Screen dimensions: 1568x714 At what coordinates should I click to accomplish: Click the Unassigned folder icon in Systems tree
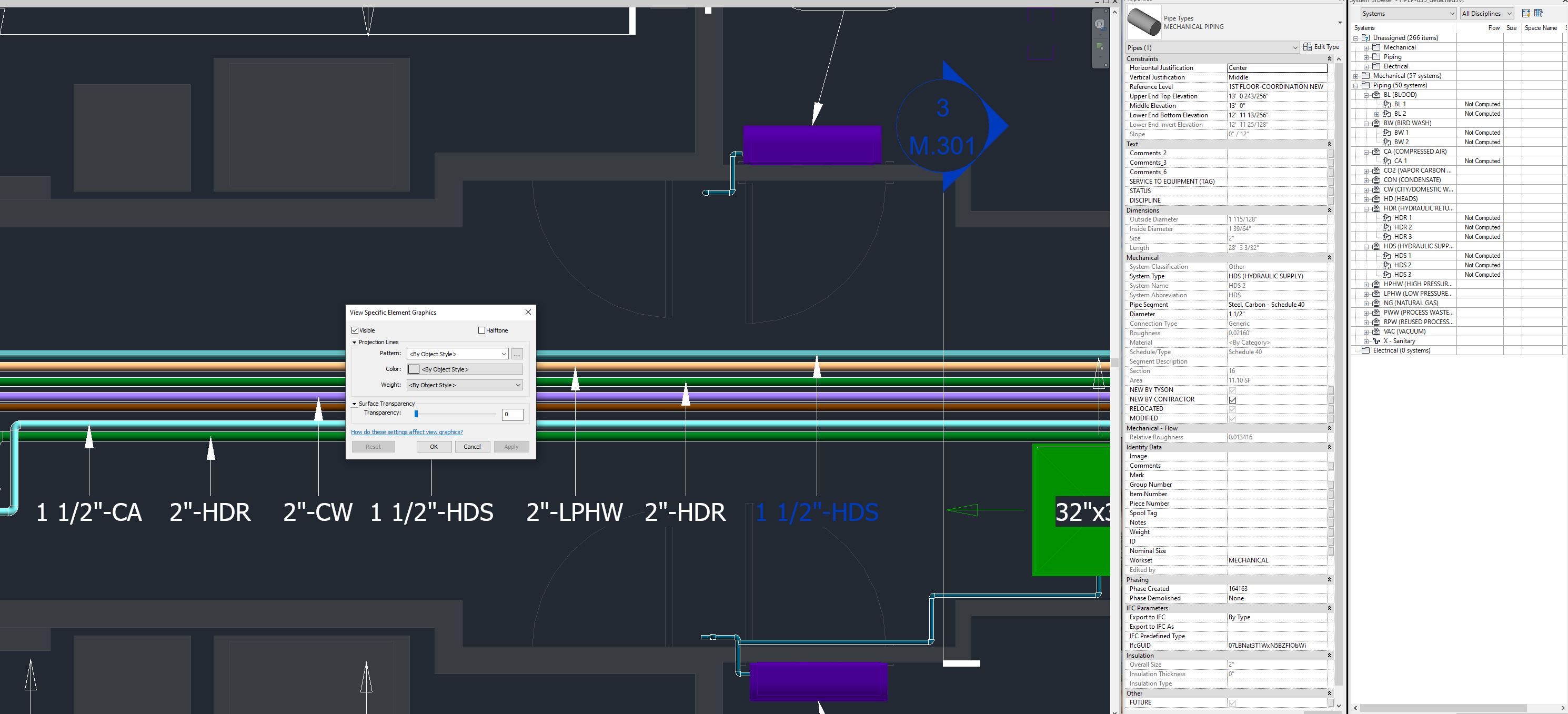coord(1366,38)
